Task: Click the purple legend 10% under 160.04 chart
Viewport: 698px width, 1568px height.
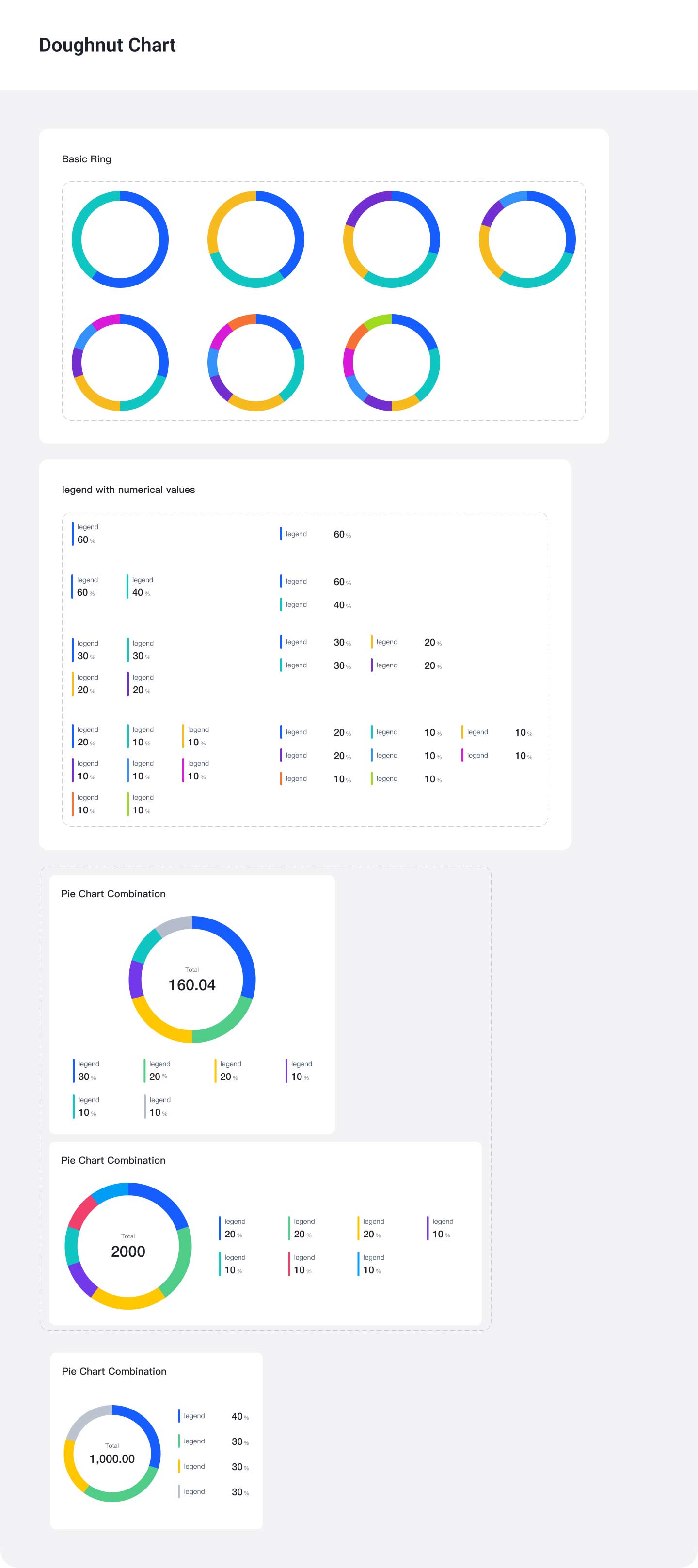Action: coord(301,1071)
